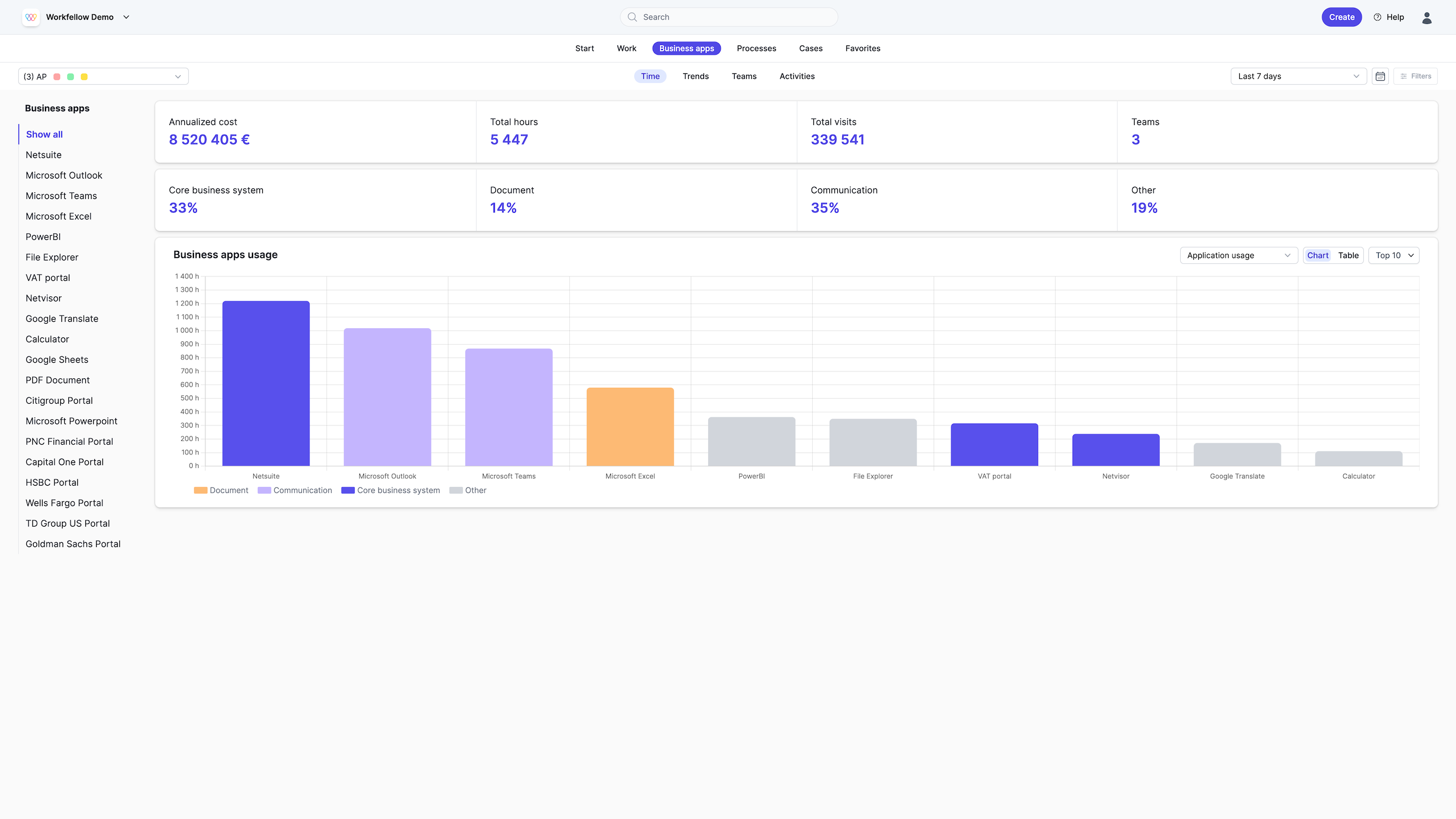The image size is (1456, 819).
Task: Open the user profile avatar
Action: click(1426, 18)
